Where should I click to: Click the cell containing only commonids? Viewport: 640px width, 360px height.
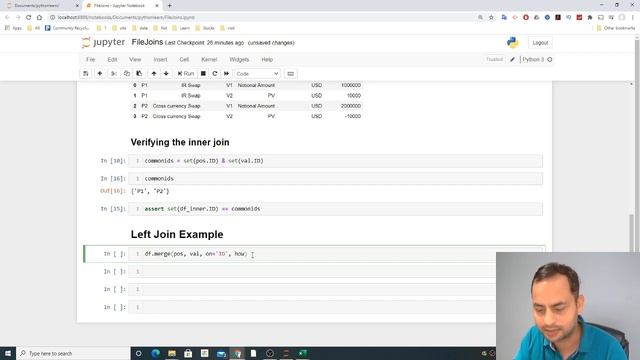coord(336,178)
